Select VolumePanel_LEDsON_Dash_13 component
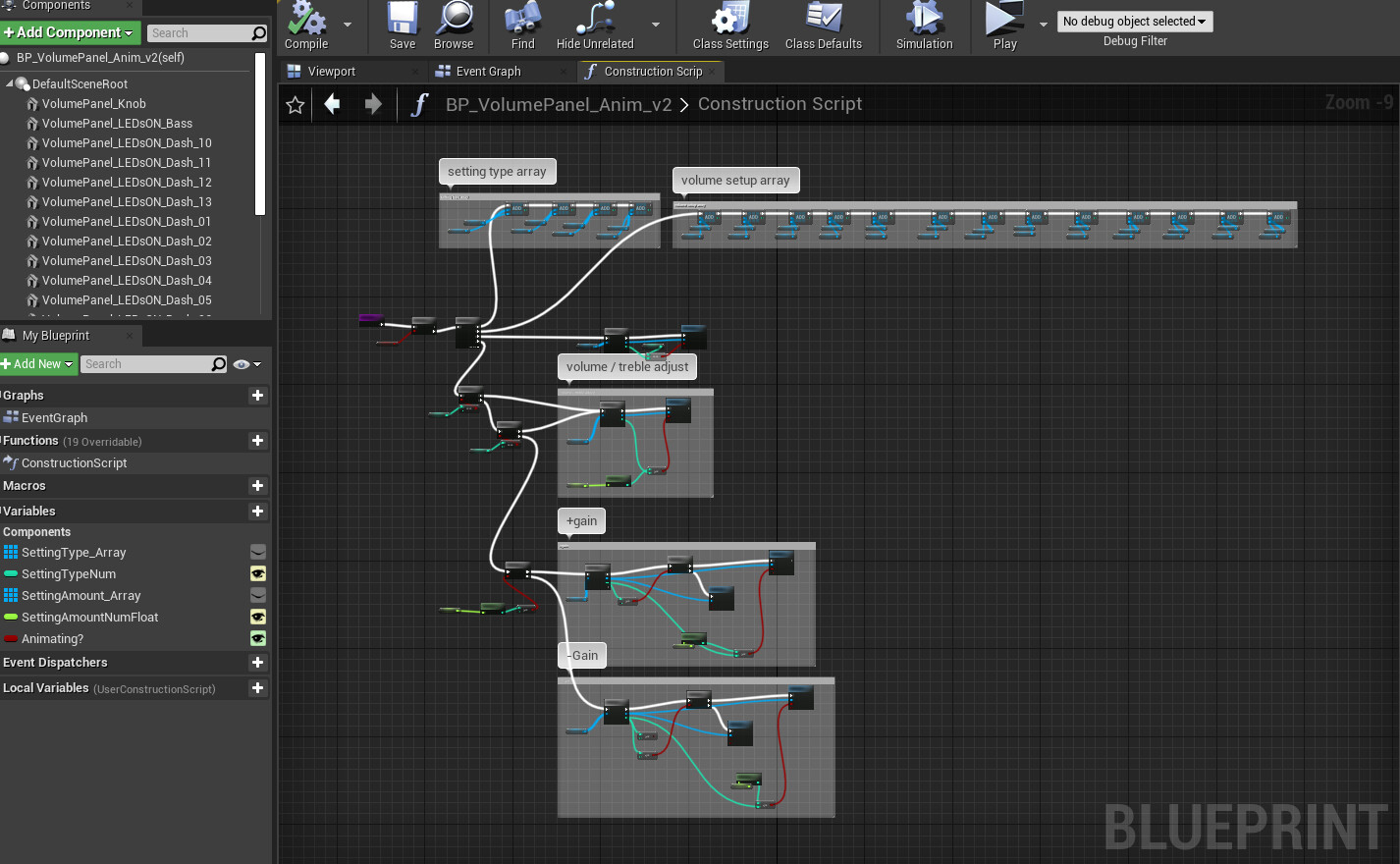1400x864 pixels. [x=127, y=202]
